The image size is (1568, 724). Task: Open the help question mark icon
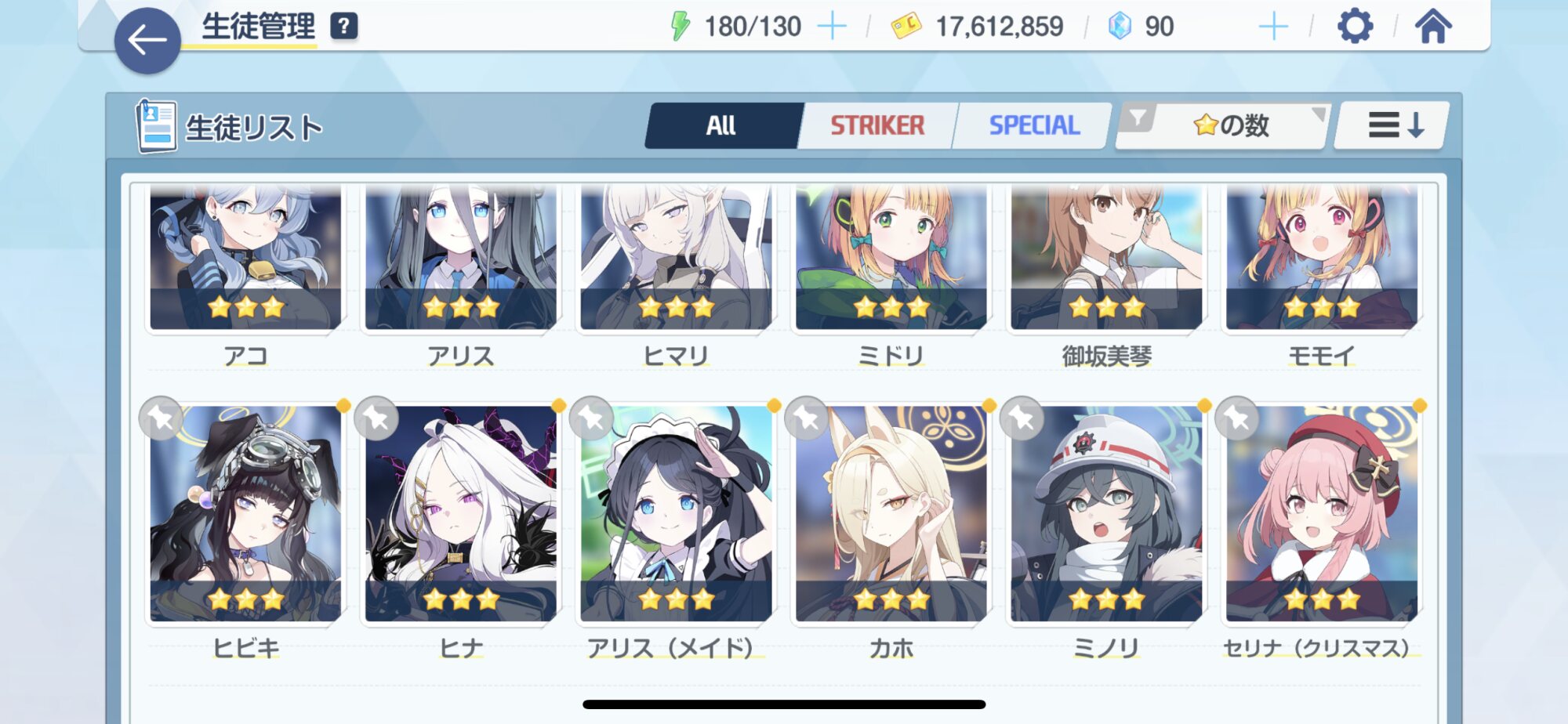point(343,27)
